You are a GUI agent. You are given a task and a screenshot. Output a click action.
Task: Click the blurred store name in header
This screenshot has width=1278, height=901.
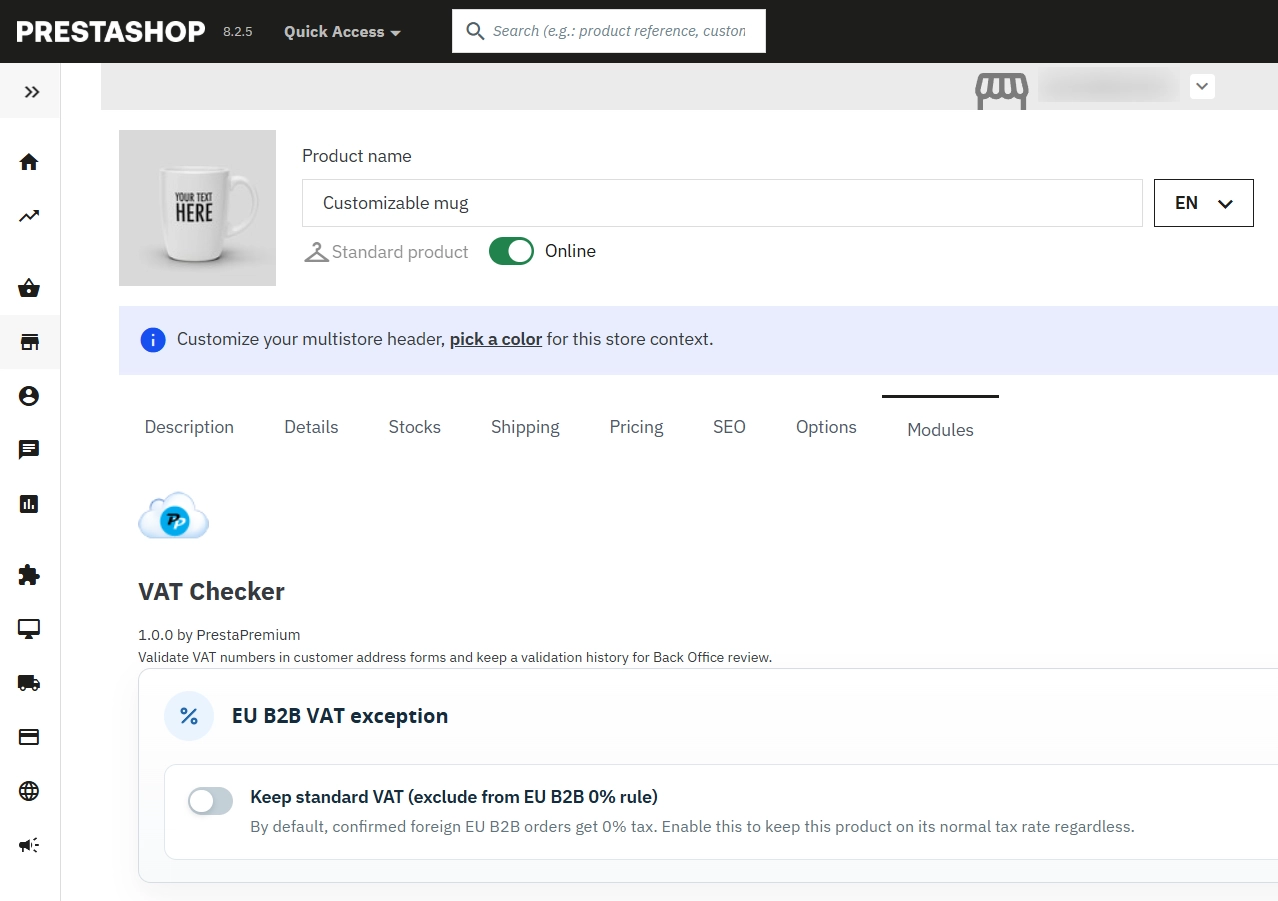point(1108,86)
